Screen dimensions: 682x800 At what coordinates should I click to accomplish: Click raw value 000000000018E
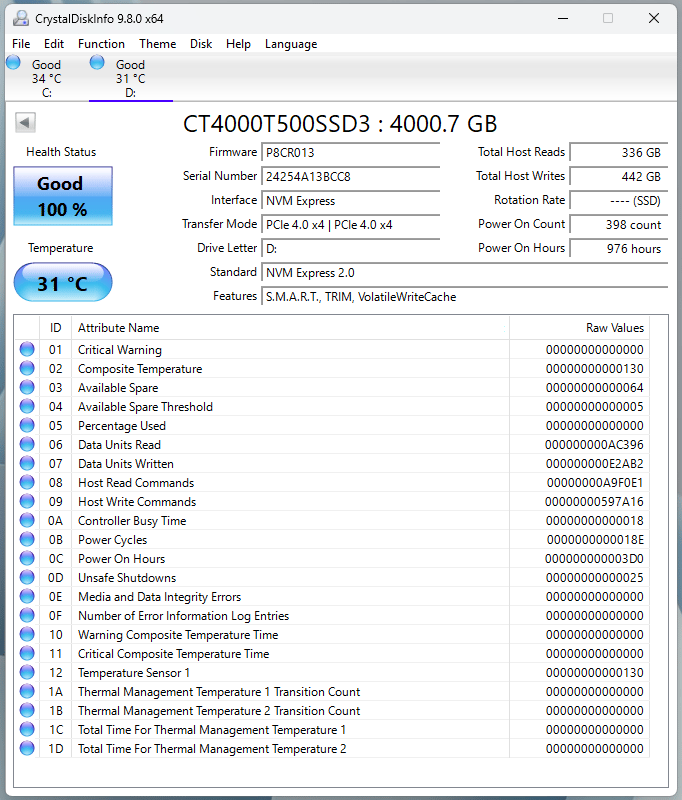point(595,540)
